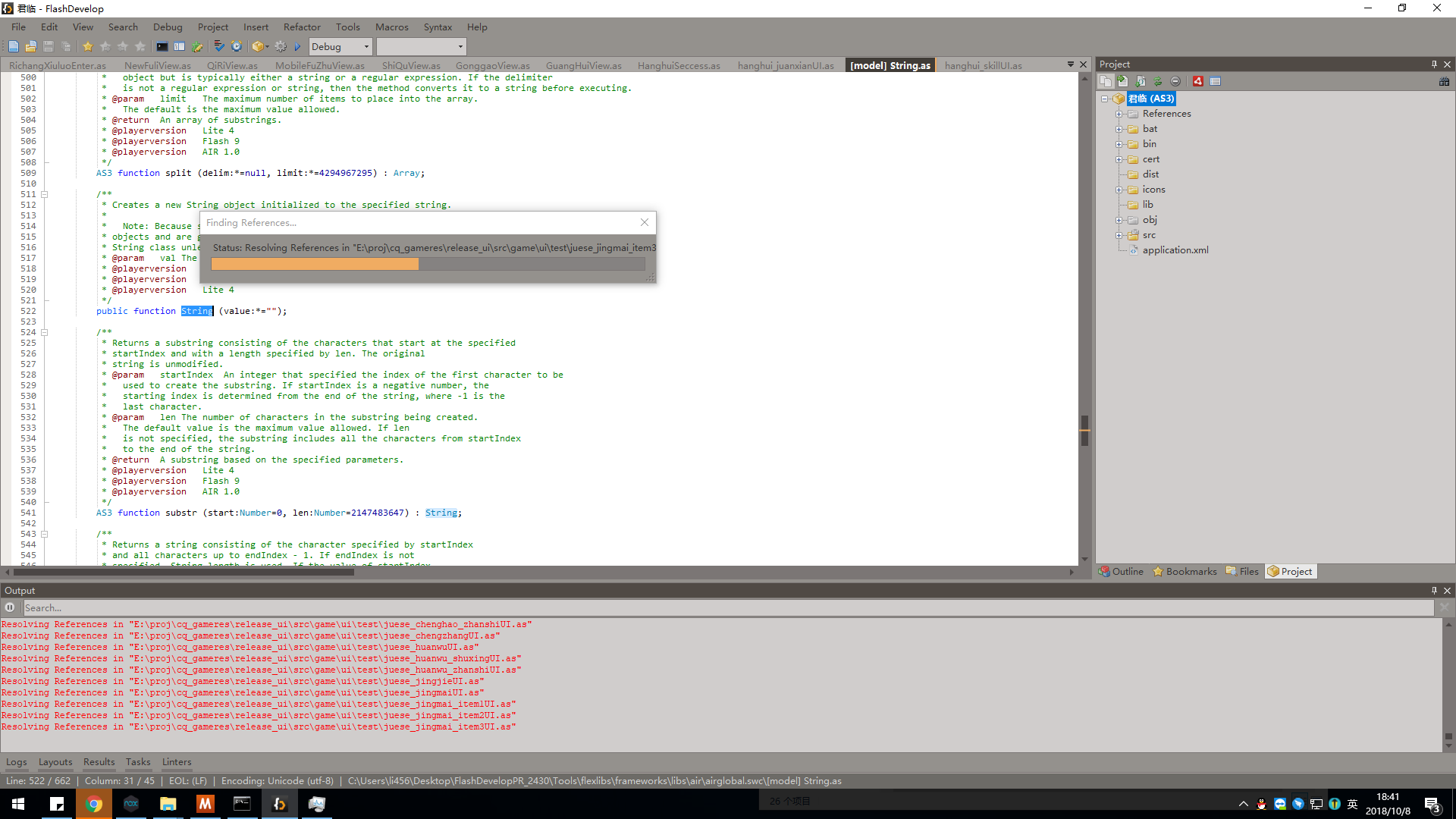Select the Check Syntax toolbar icon
Image resolution: width=1456 pixels, height=819 pixels.
[x=219, y=46]
